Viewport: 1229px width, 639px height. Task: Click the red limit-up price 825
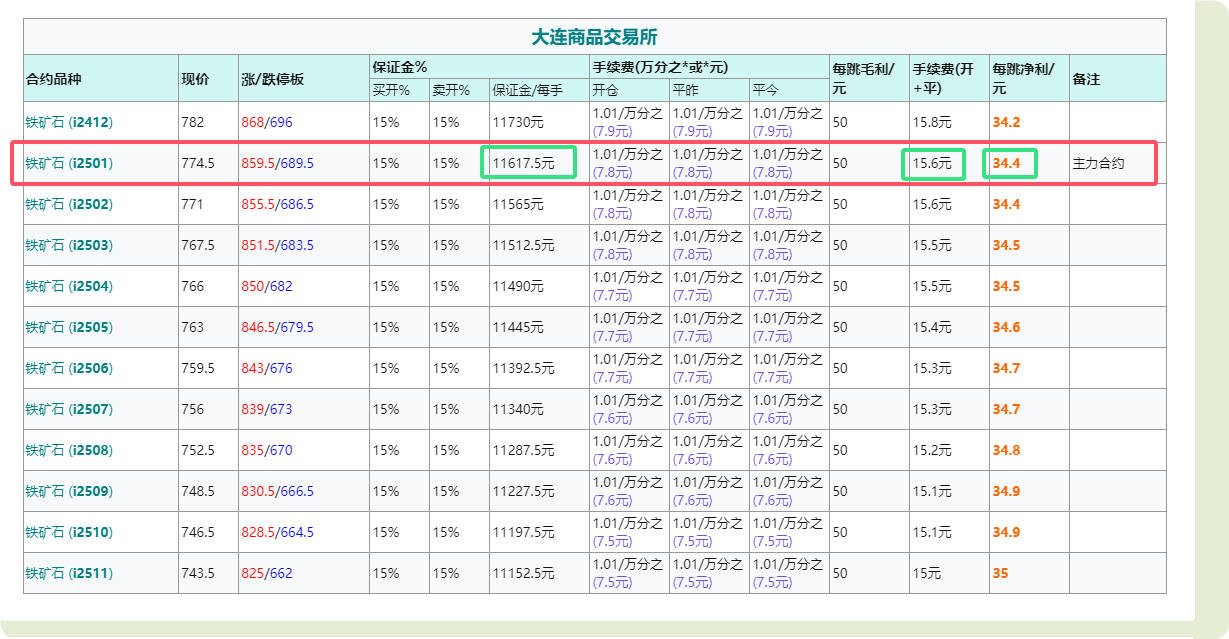(252, 573)
